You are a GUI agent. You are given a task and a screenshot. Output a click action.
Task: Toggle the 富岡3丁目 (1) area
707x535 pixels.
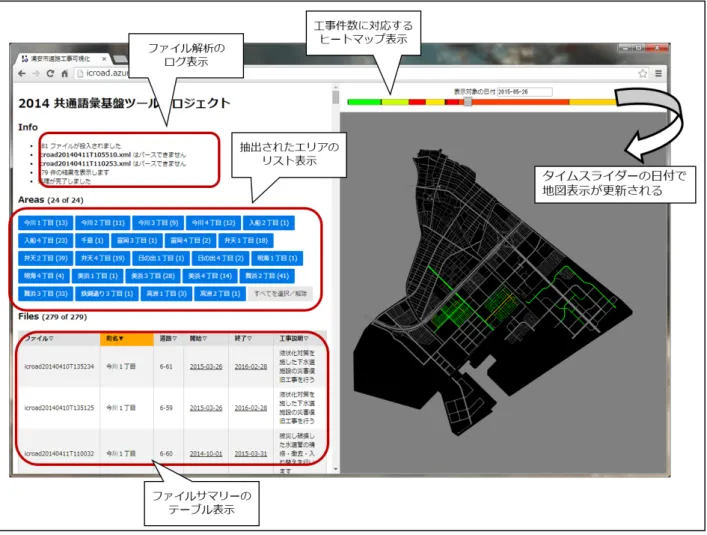(137, 240)
